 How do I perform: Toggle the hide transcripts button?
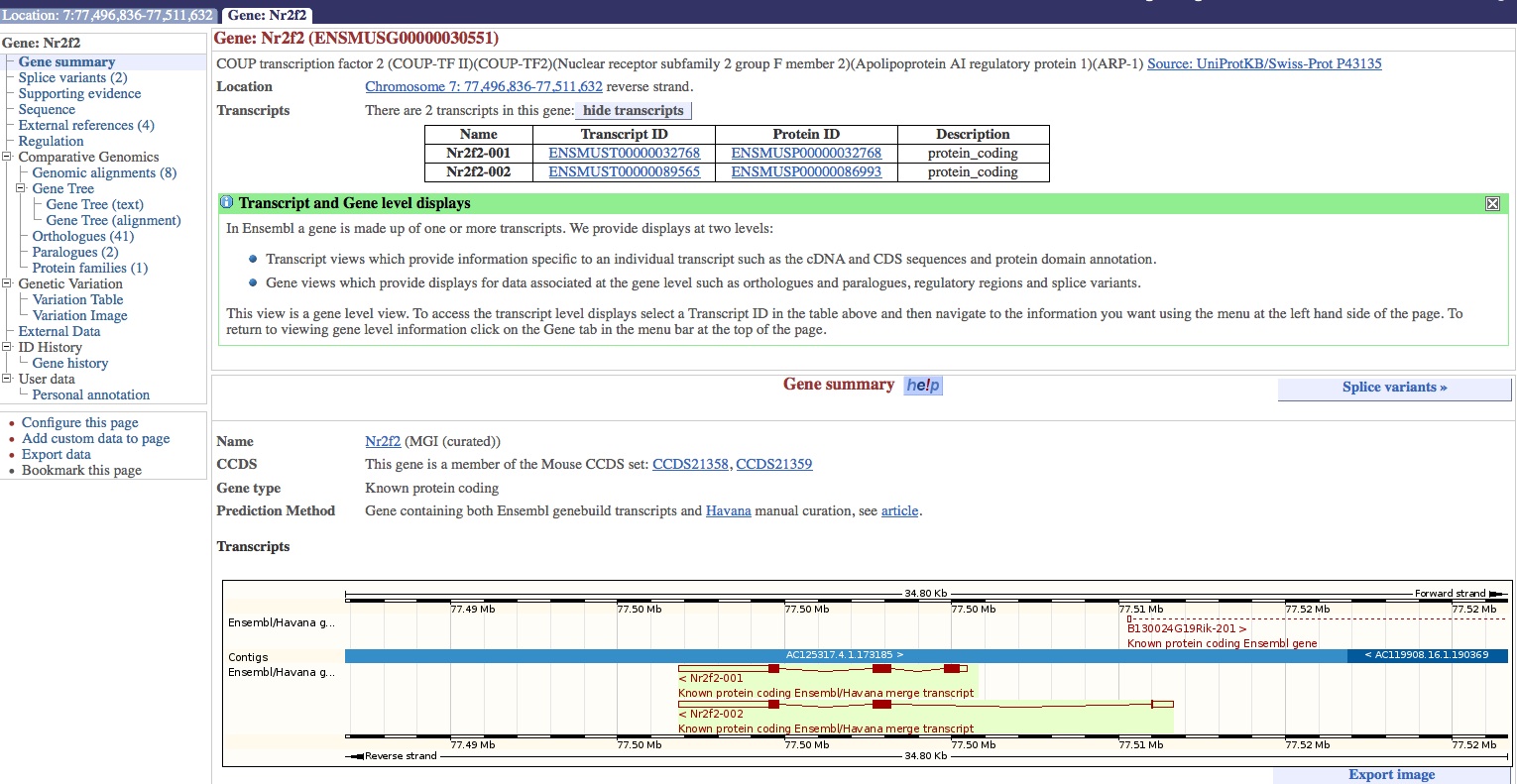coord(633,110)
